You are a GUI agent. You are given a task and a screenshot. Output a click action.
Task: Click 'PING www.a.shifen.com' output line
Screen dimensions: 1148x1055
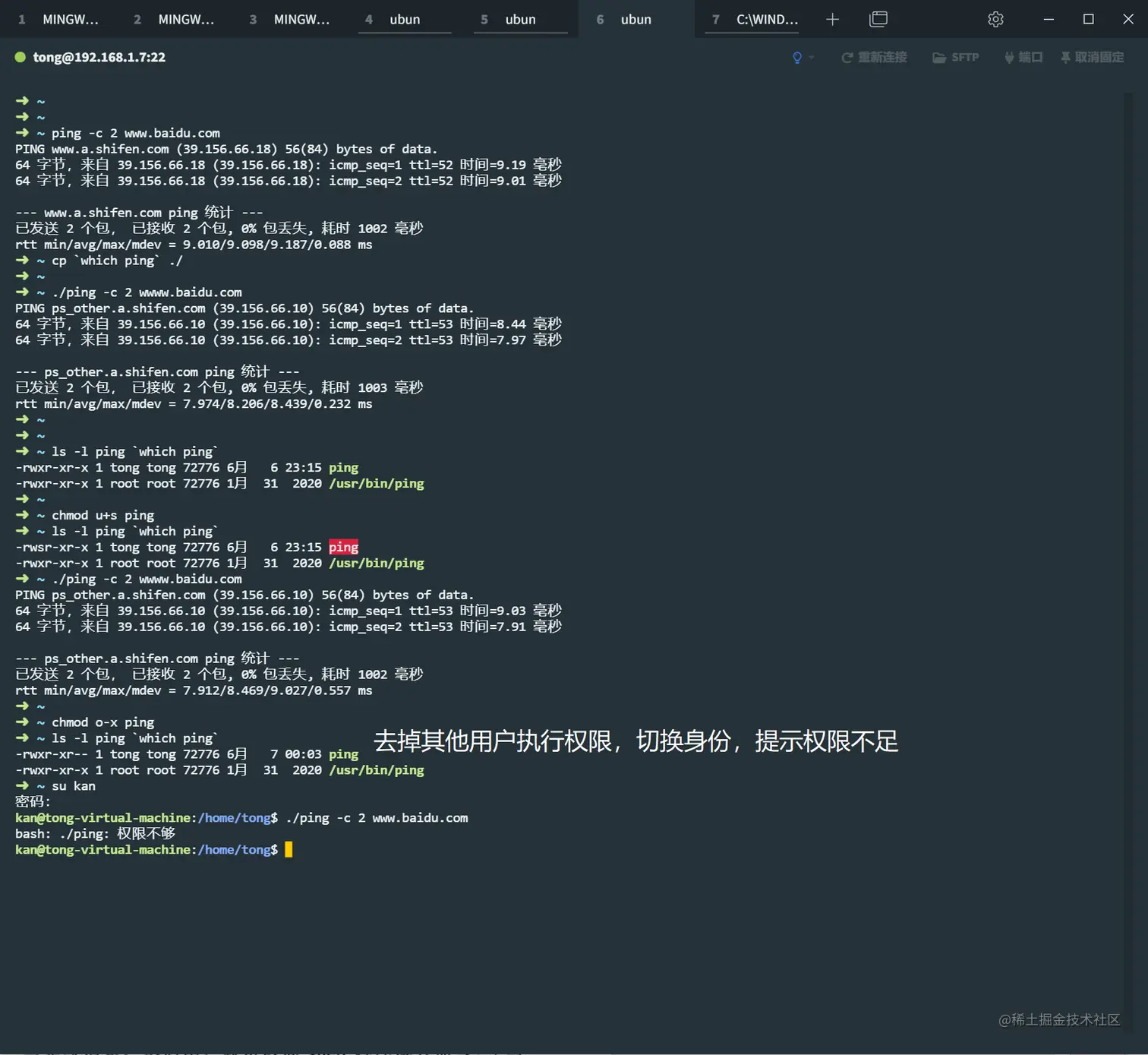click(x=226, y=149)
